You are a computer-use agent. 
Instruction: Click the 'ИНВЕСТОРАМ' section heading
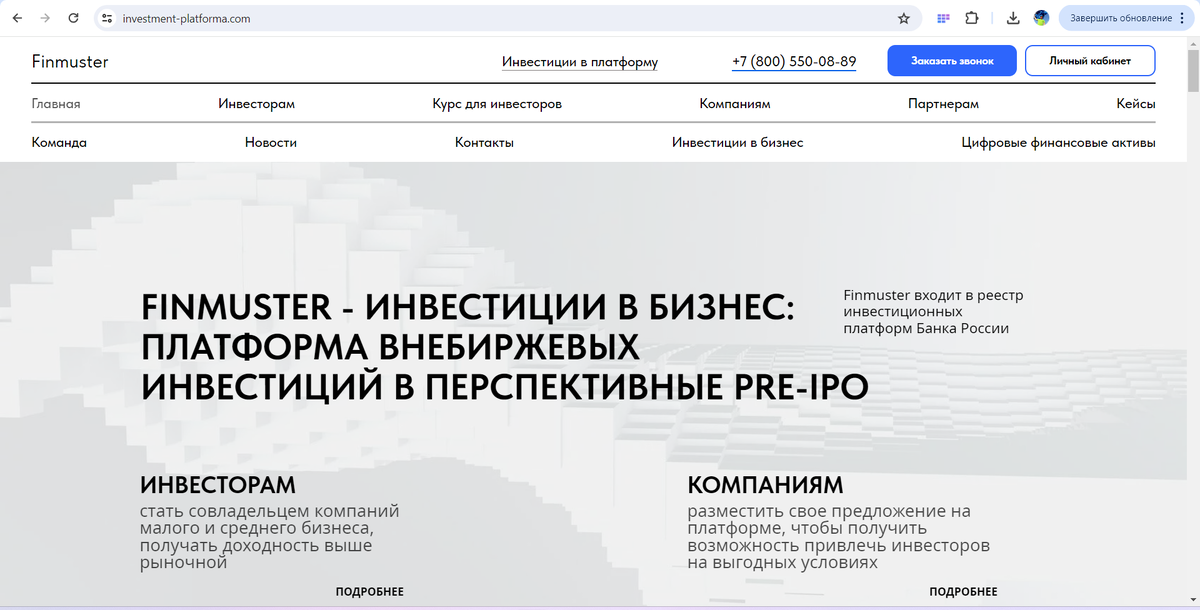218,486
